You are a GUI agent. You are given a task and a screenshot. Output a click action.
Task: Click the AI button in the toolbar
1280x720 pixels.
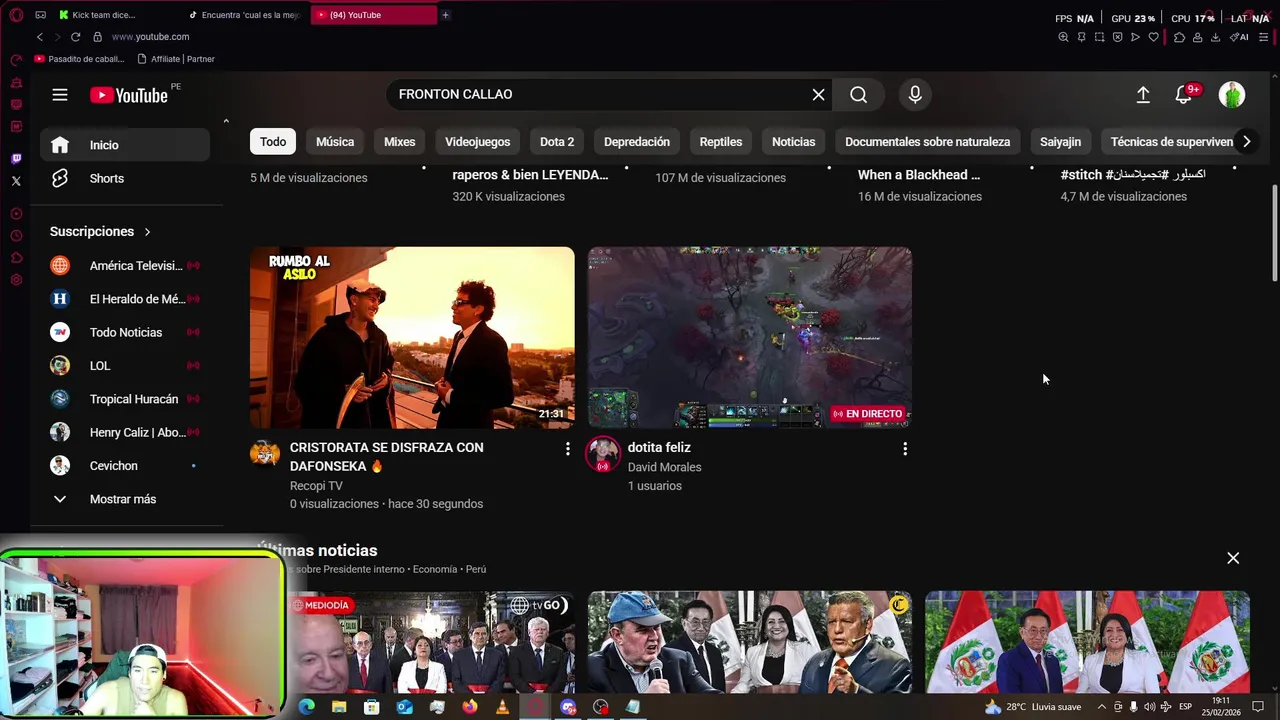pos(1240,37)
